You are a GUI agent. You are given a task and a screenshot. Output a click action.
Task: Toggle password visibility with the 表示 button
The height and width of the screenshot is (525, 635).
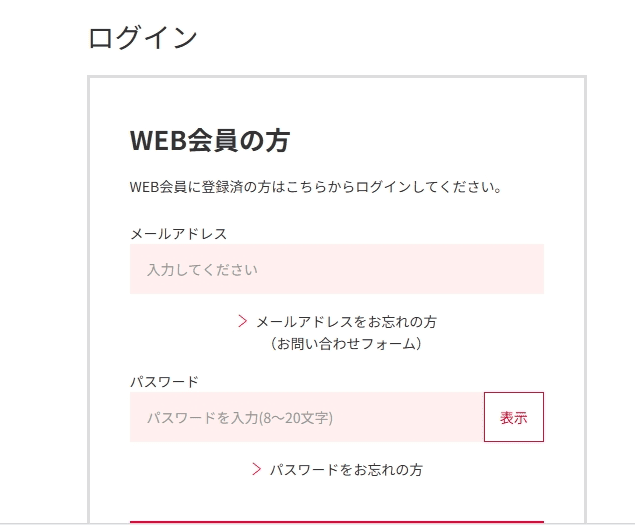(514, 417)
